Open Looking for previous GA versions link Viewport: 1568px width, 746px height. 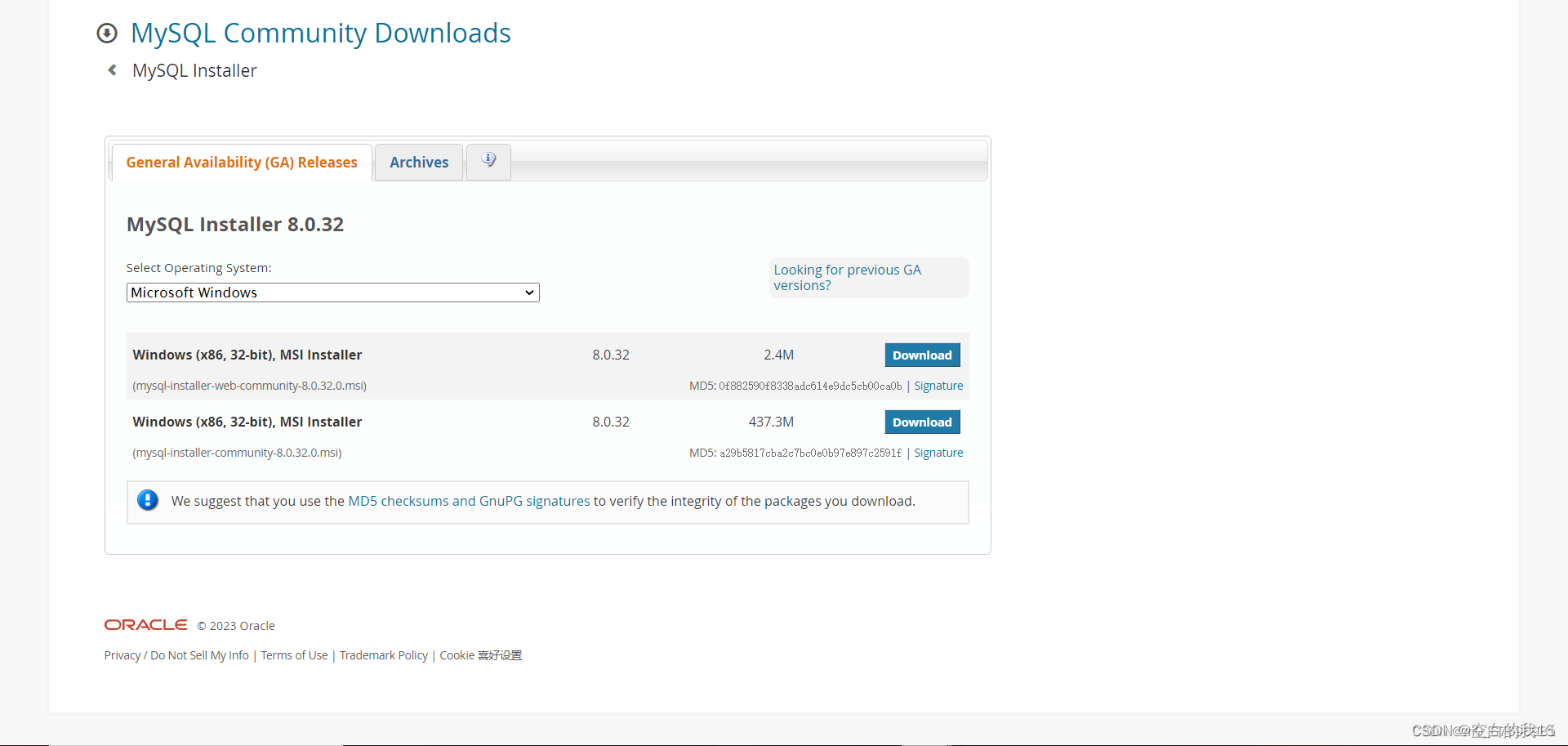tap(847, 278)
